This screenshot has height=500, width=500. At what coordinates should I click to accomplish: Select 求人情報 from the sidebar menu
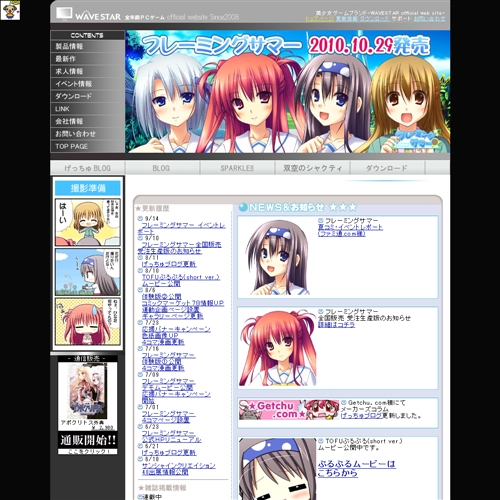point(87,71)
